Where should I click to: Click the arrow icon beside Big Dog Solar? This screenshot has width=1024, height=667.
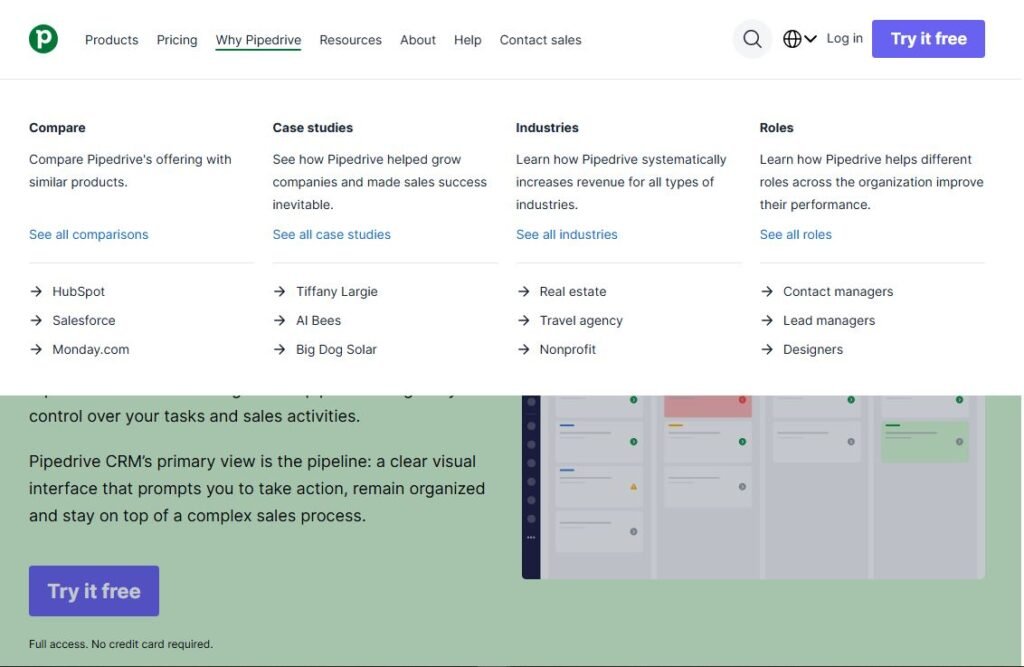point(279,349)
